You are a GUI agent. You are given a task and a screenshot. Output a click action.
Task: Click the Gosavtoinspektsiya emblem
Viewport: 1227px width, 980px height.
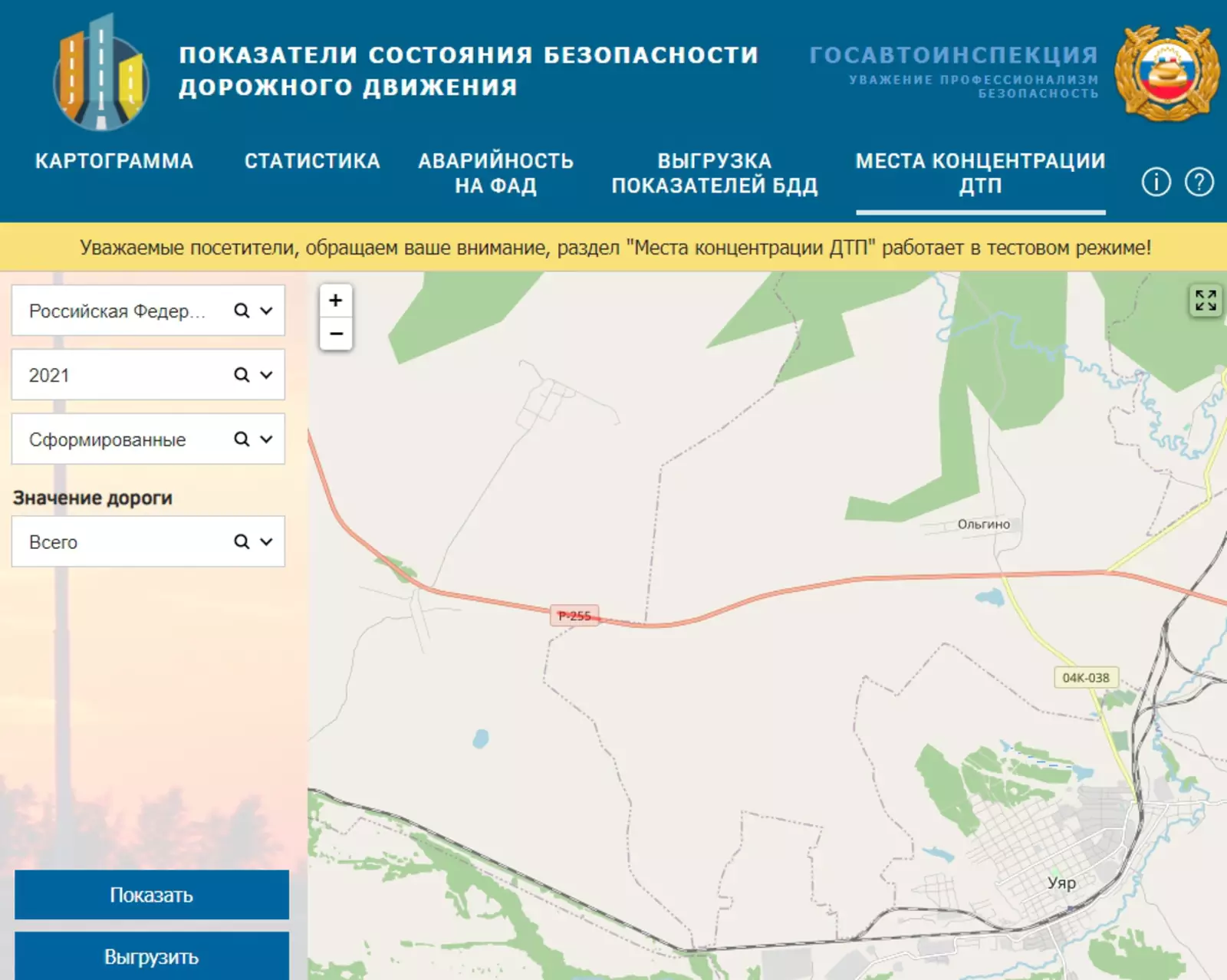[x=1166, y=73]
